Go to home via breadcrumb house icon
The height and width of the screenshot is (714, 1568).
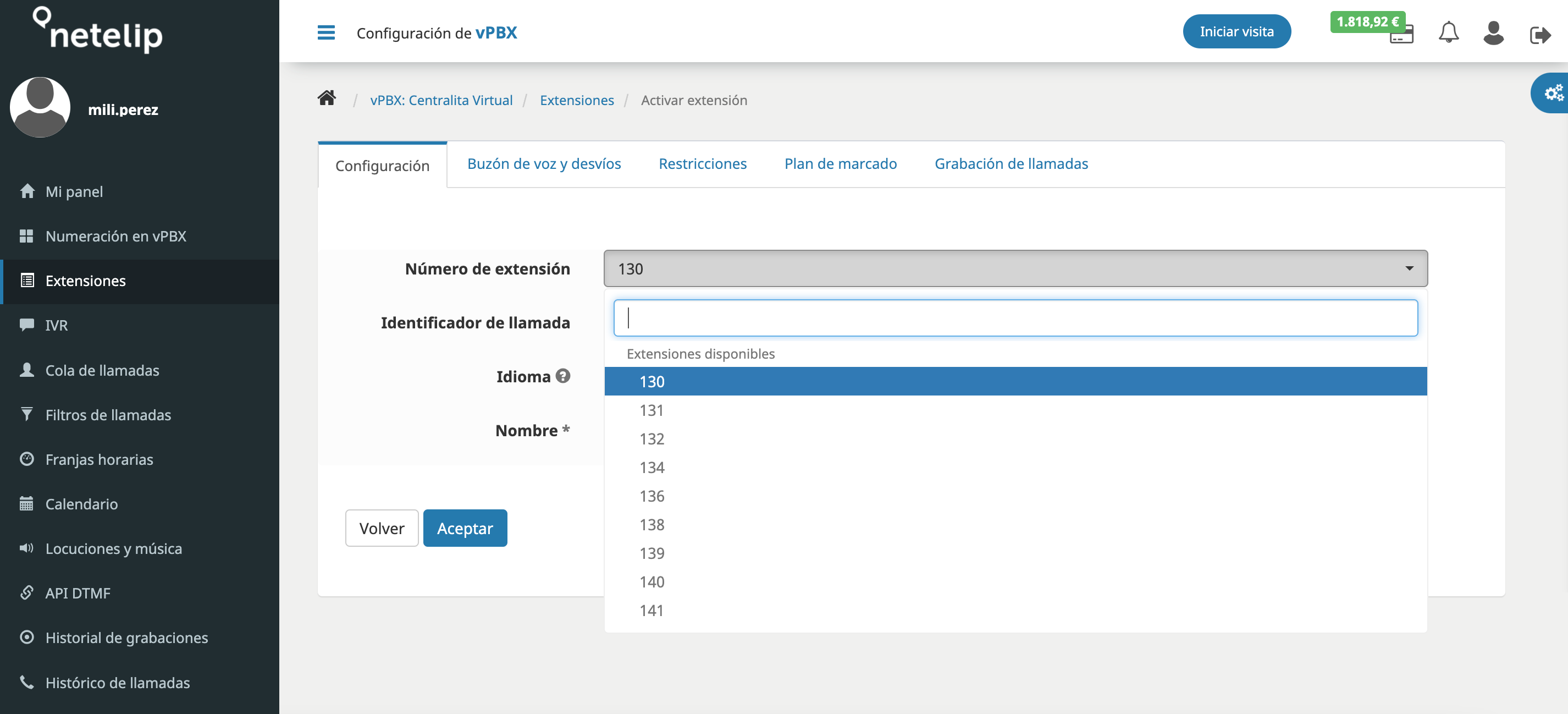point(327,98)
